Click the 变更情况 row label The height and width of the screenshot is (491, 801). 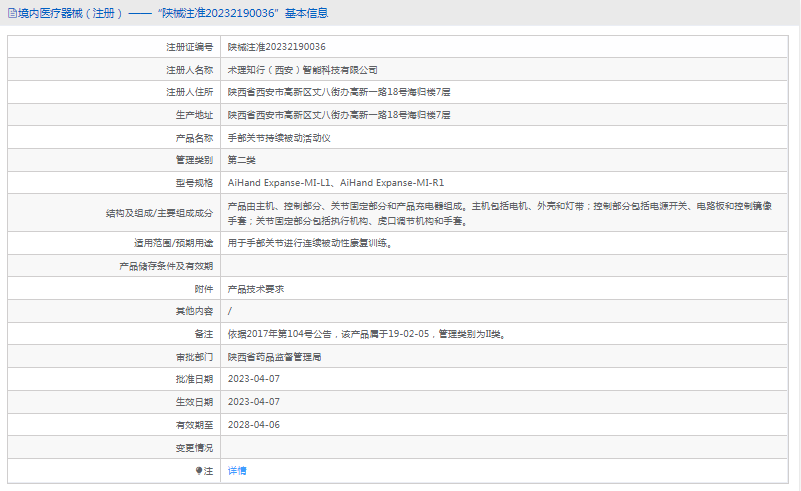coord(194,448)
